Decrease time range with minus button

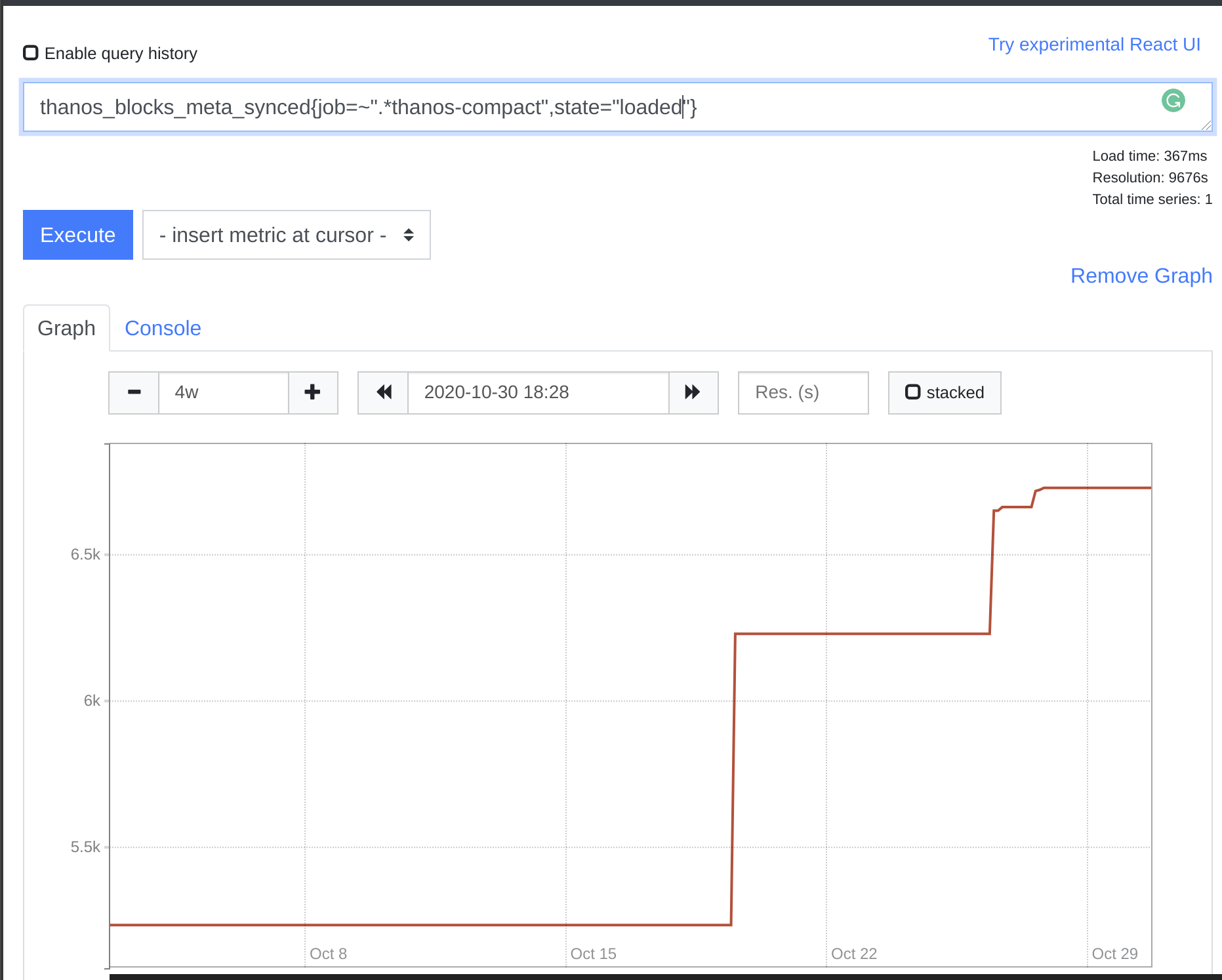(x=134, y=392)
